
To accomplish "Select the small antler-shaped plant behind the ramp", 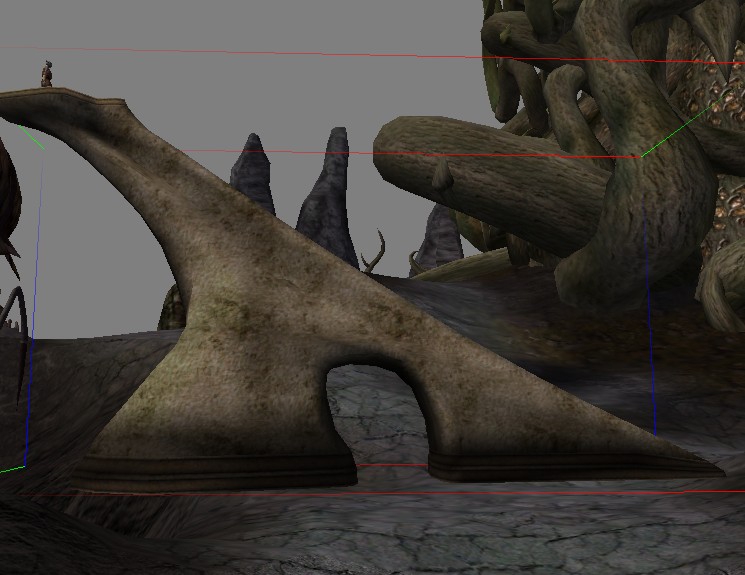I will pyautogui.click(x=374, y=252).
